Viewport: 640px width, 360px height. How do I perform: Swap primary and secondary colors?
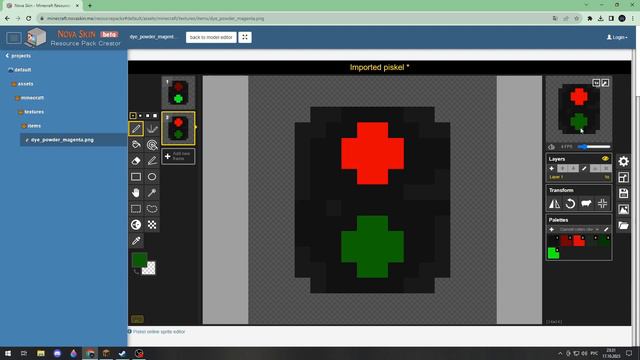click(136, 271)
